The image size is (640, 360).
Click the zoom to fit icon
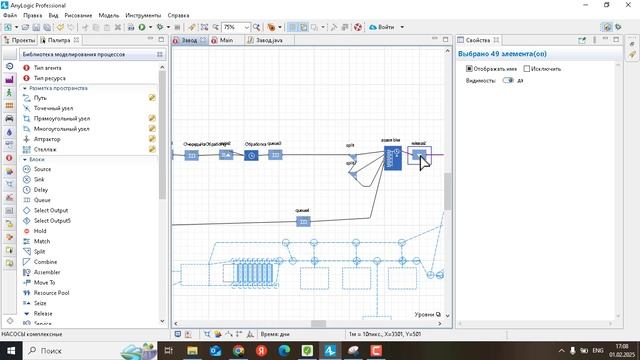(x=204, y=27)
